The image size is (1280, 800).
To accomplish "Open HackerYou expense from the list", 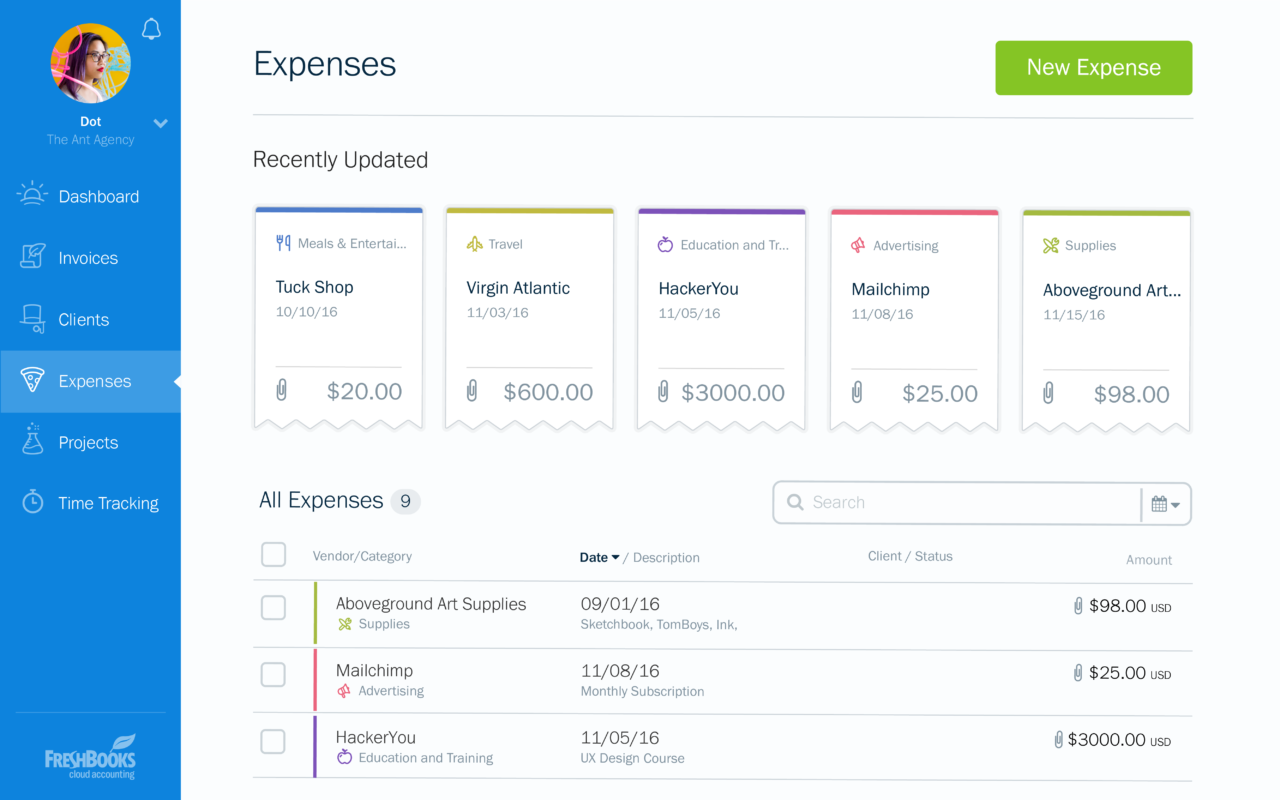I will click(x=376, y=738).
